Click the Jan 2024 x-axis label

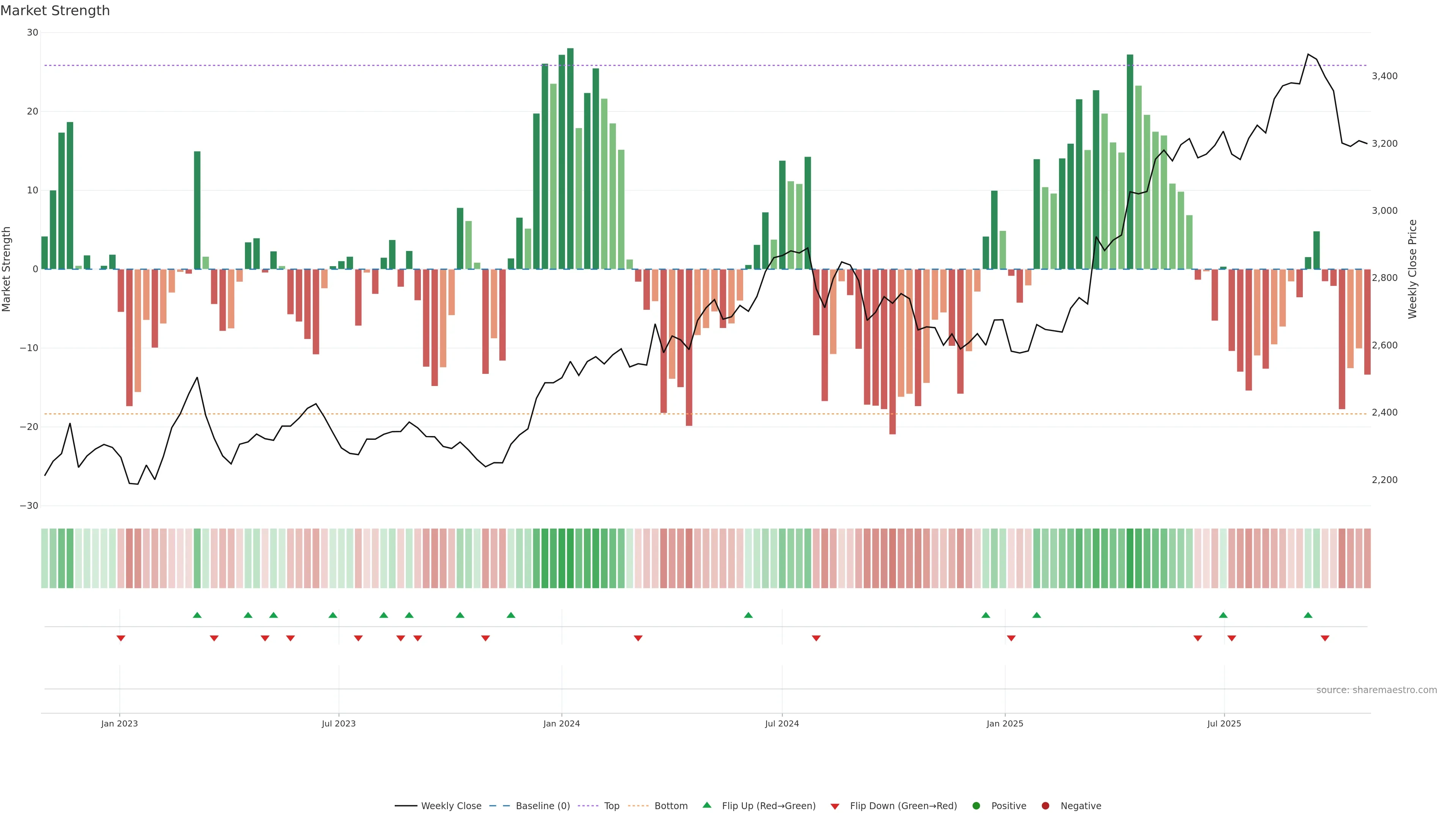pyautogui.click(x=561, y=723)
